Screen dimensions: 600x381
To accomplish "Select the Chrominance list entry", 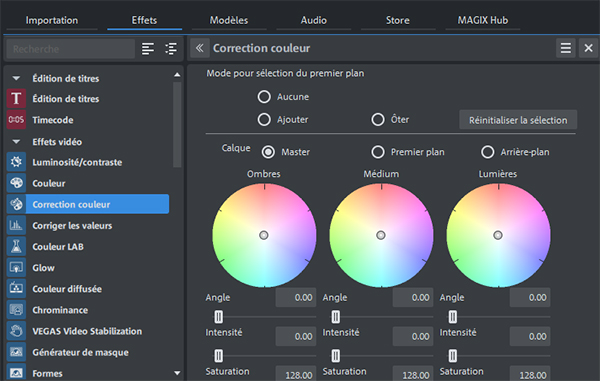I will 88,310.
